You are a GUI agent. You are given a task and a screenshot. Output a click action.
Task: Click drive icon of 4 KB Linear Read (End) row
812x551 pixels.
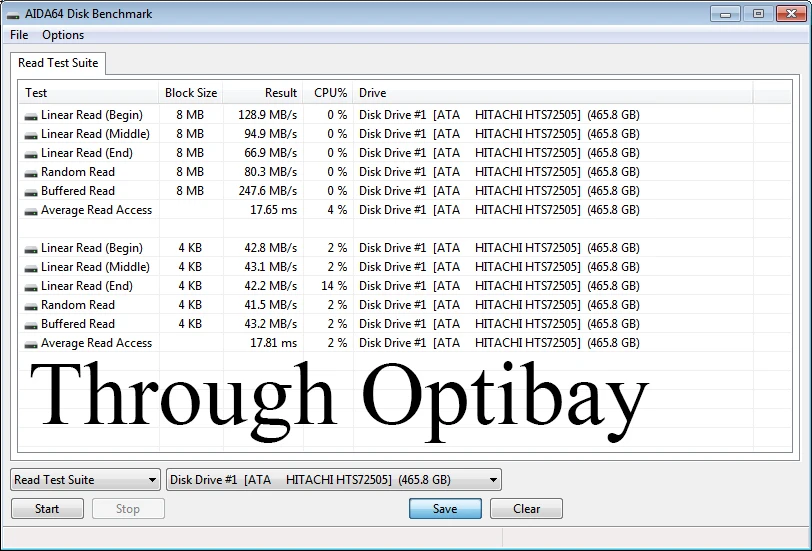(31, 287)
